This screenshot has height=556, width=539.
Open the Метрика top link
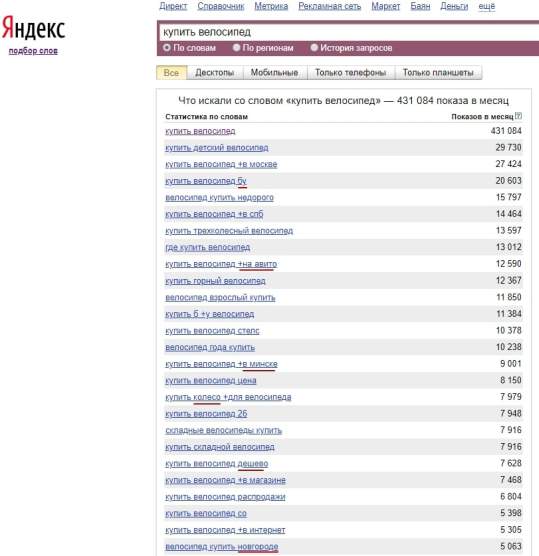(271, 6)
